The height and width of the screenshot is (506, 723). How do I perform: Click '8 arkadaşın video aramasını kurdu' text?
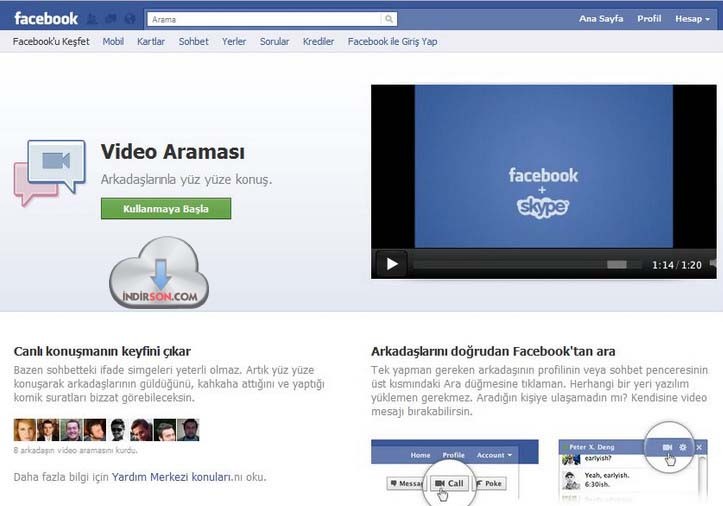[76, 450]
